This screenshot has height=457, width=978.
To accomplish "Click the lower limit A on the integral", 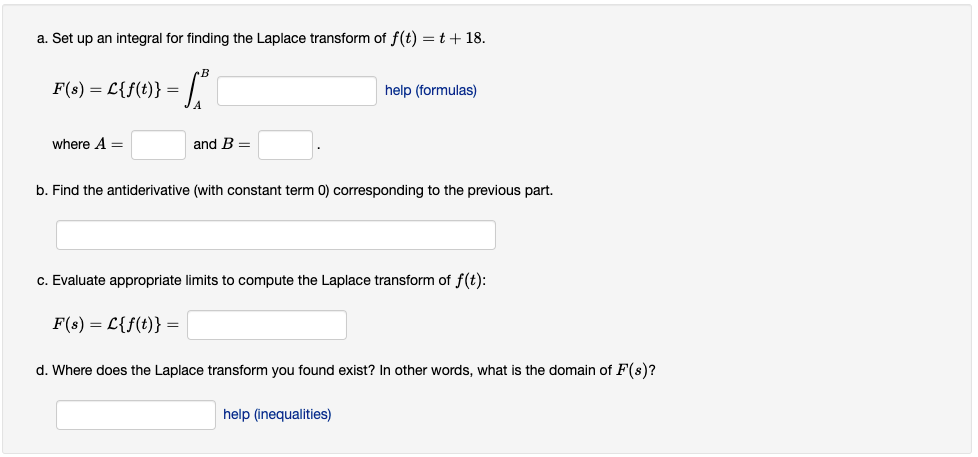I will point(197,107).
